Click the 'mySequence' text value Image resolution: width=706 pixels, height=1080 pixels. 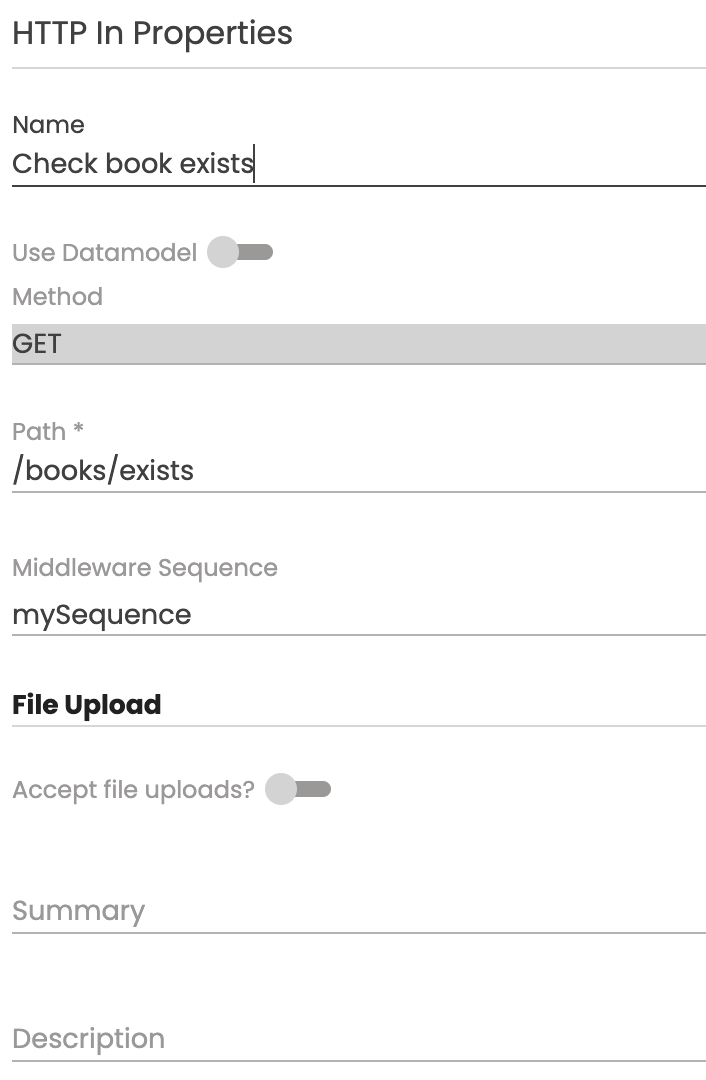101,614
